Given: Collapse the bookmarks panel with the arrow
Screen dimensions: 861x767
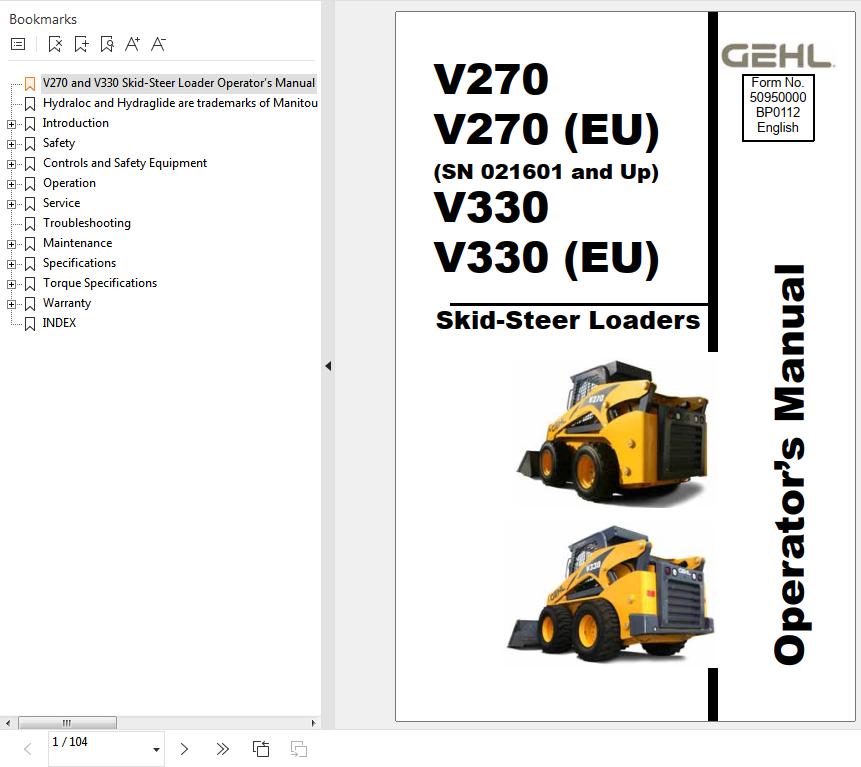Looking at the screenshot, I should 328,366.
